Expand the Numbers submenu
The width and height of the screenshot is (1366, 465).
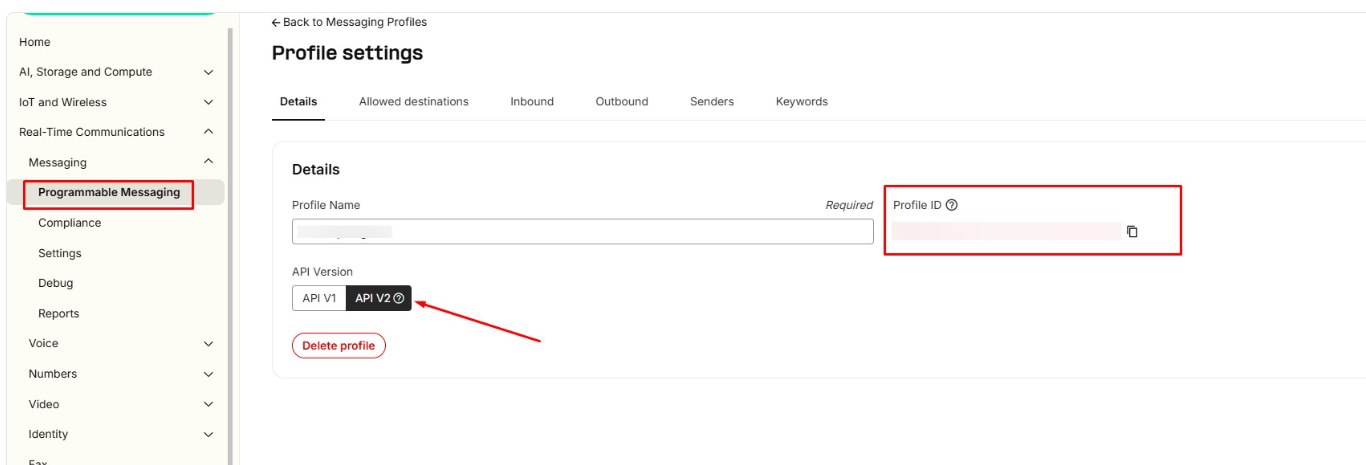tap(208, 374)
